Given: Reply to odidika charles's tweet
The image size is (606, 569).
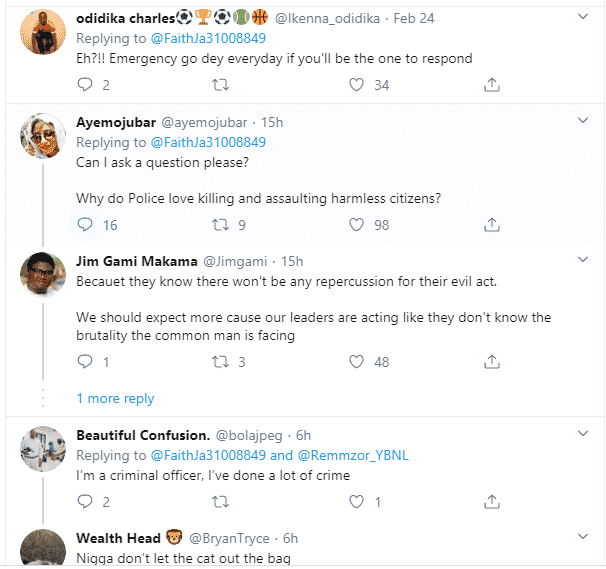Looking at the screenshot, I should pyautogui.click(x=85, y=86).
